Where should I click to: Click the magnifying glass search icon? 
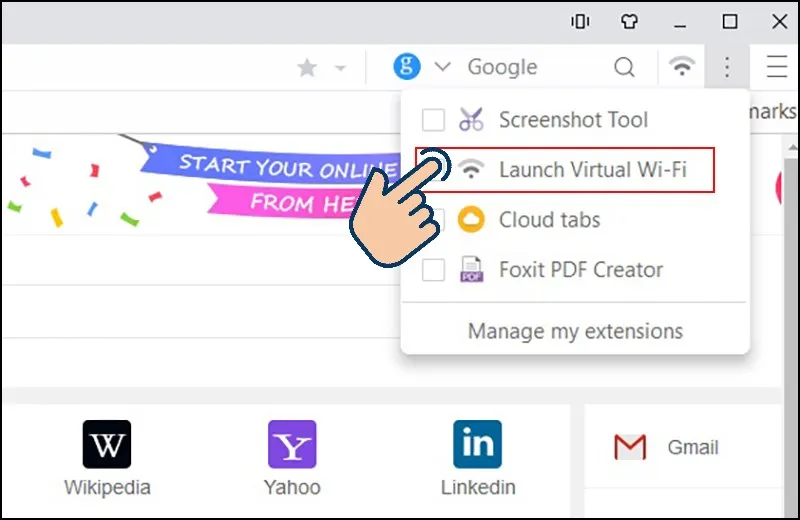tap(624, 67)
